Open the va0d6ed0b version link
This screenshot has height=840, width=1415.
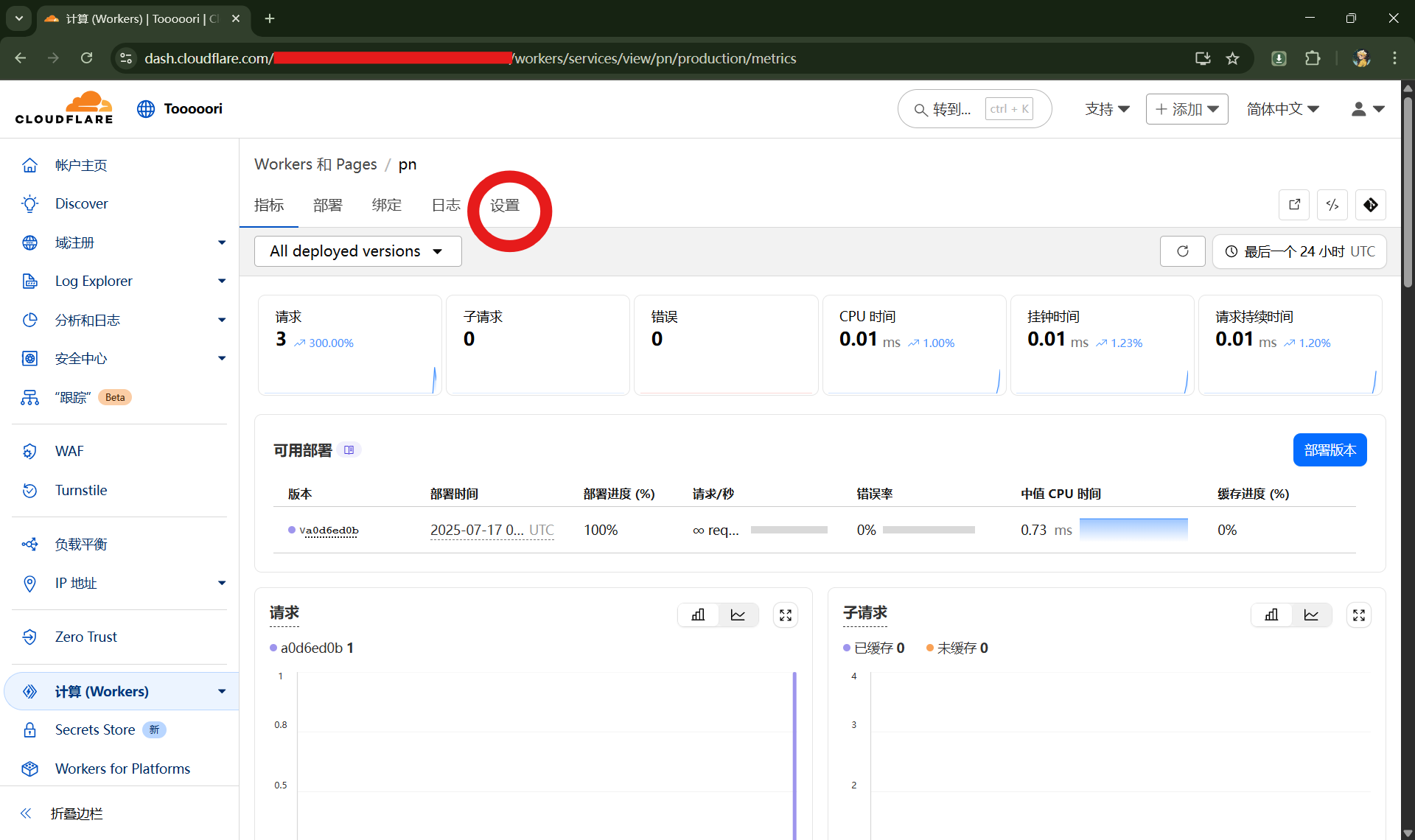(329, 530)
